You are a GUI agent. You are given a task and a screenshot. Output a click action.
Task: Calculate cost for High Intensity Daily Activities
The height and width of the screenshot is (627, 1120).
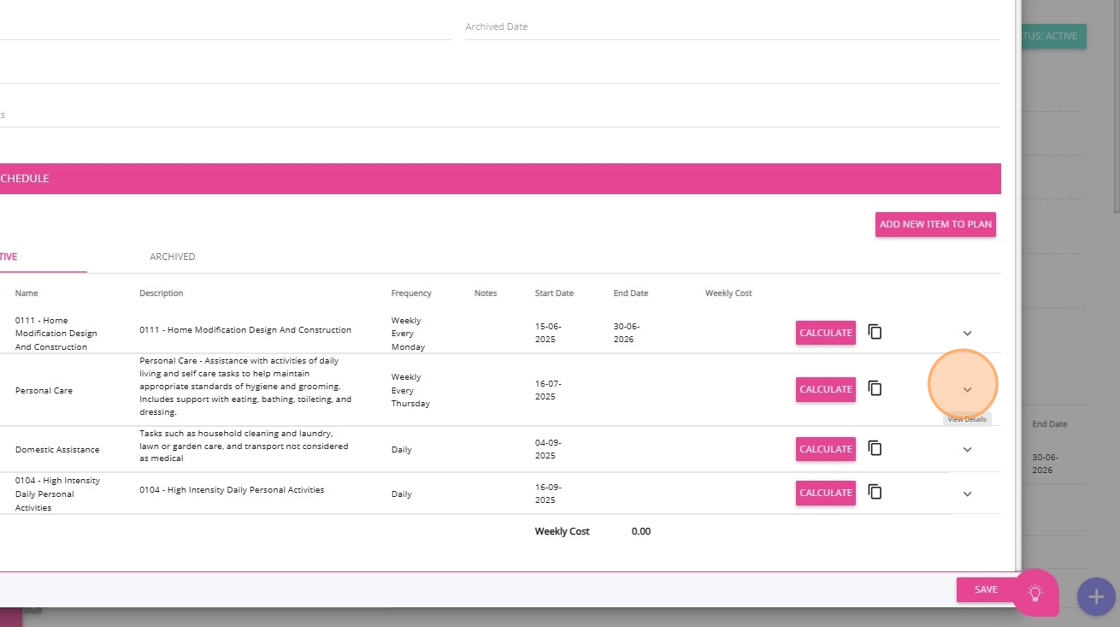825,493
